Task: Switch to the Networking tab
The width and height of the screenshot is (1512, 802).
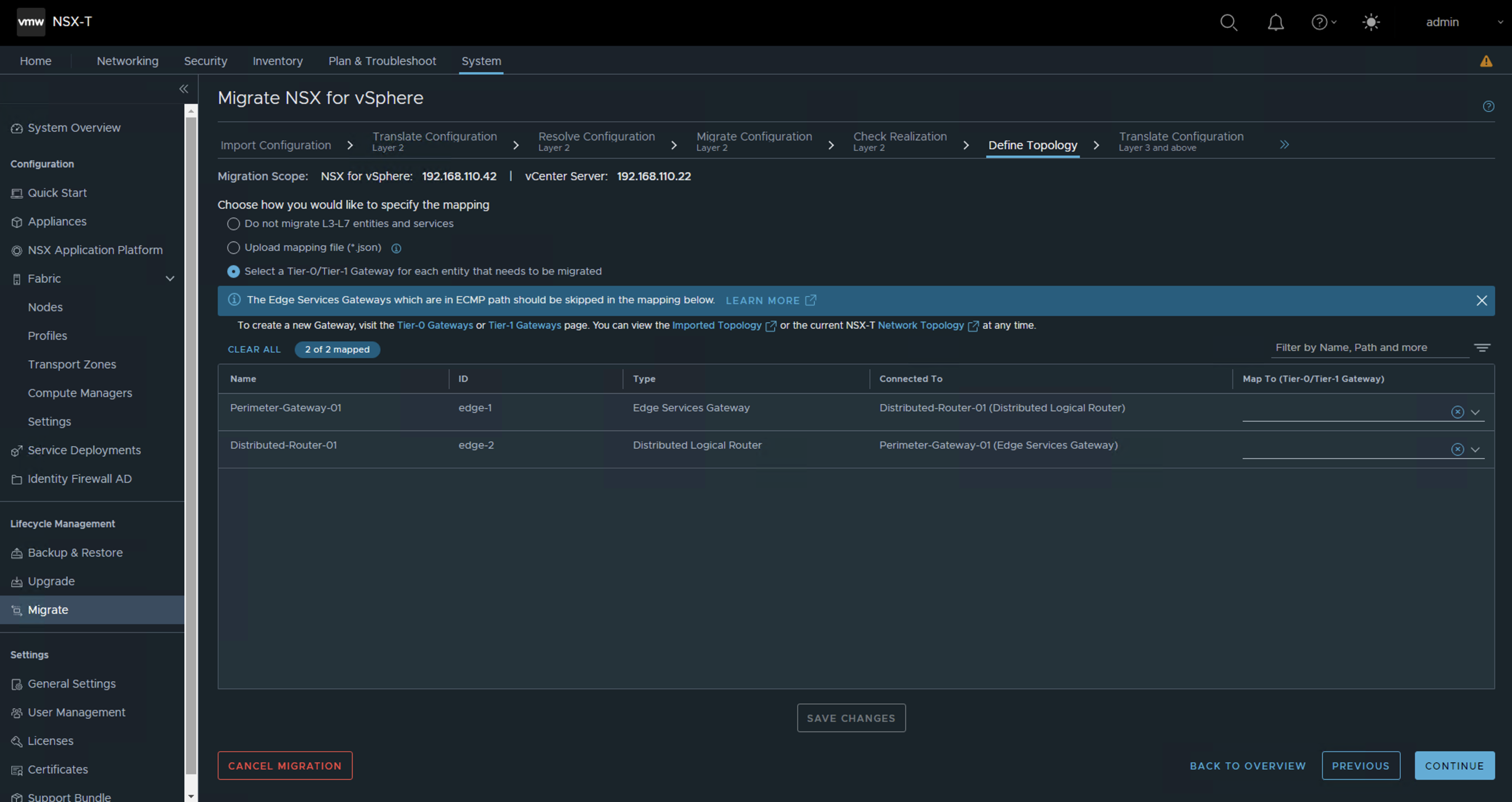Action: coord(128,61)
